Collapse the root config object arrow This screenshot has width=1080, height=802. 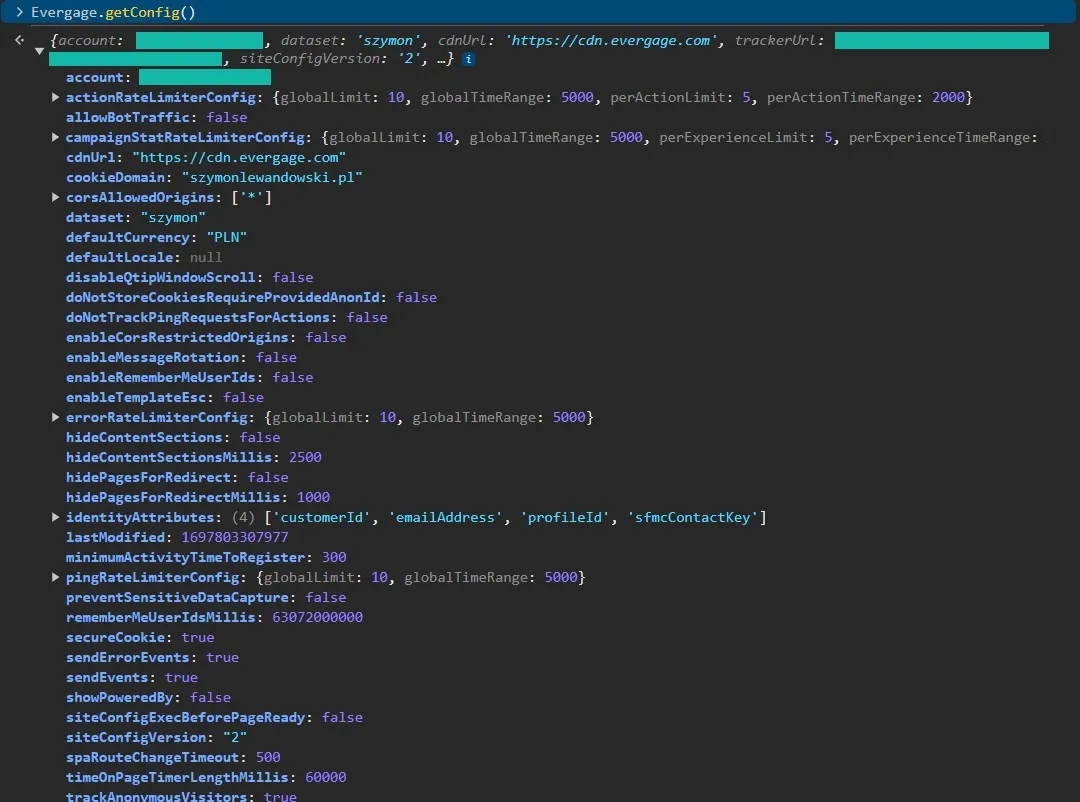(39, 49)
